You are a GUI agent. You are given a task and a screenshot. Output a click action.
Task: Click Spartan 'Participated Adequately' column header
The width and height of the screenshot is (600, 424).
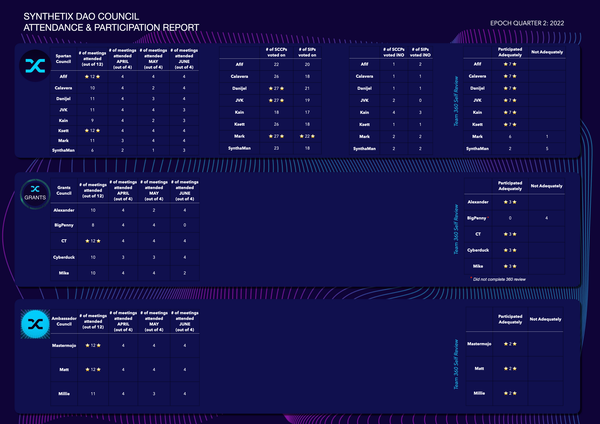510,52
